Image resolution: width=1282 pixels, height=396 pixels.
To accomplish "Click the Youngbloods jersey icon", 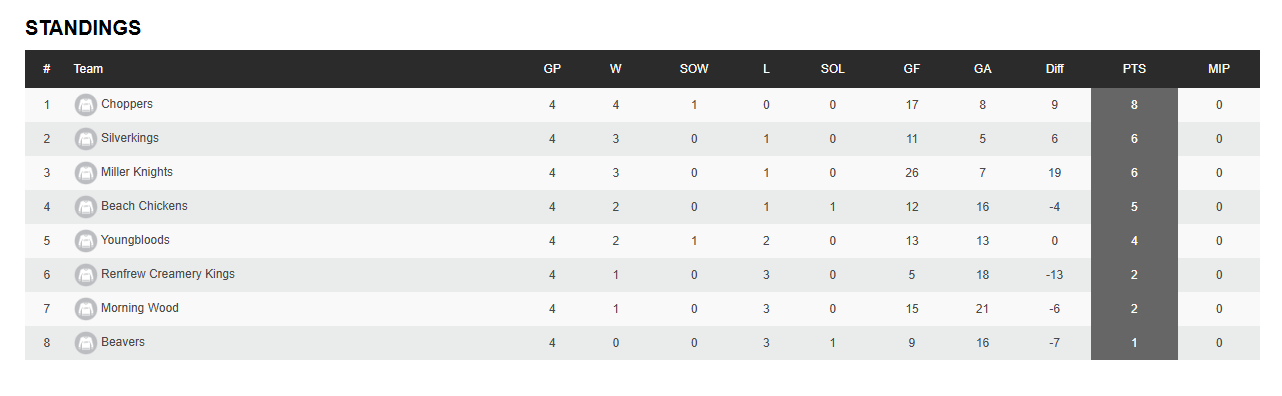I will tap(86, 241).
